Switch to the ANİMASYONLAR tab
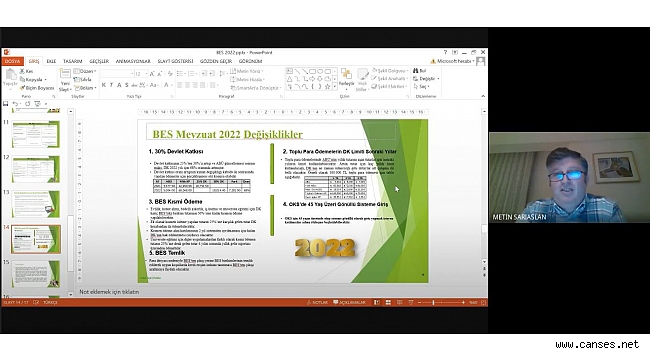Viewport: 650px width, 360px height. coord(133,61)
